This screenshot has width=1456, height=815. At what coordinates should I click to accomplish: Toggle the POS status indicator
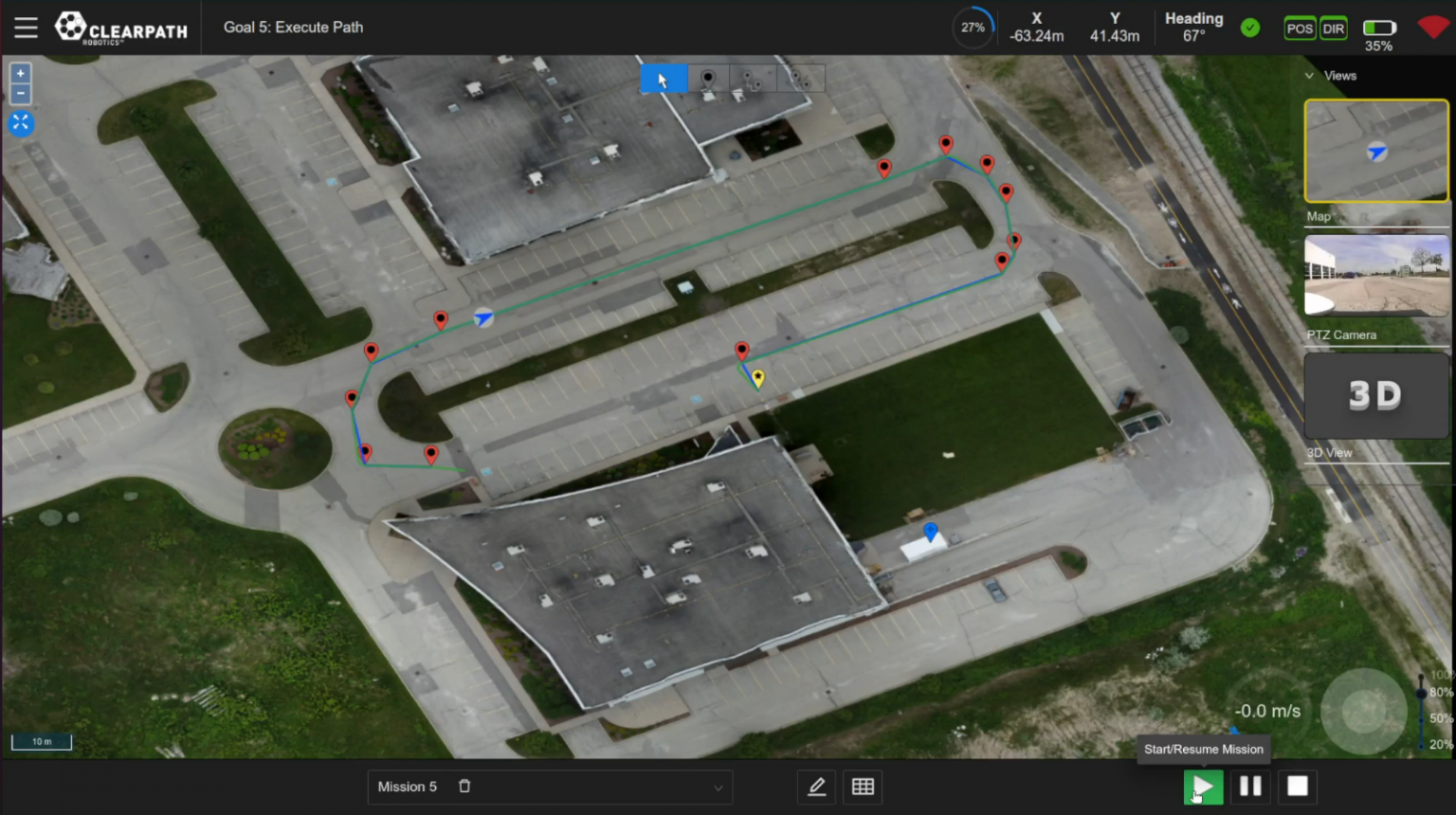click(x=1299, y=28)
